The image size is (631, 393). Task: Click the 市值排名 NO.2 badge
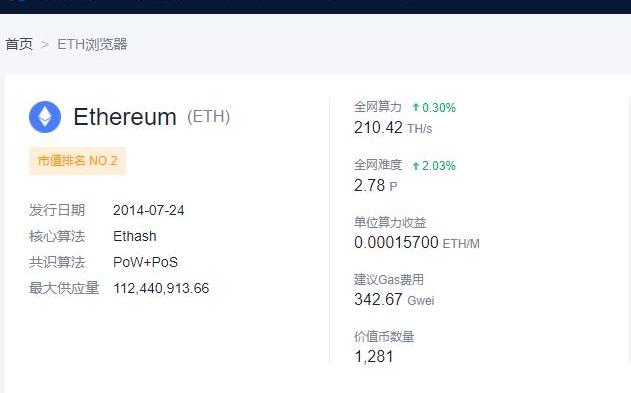[x=77, y=160]
